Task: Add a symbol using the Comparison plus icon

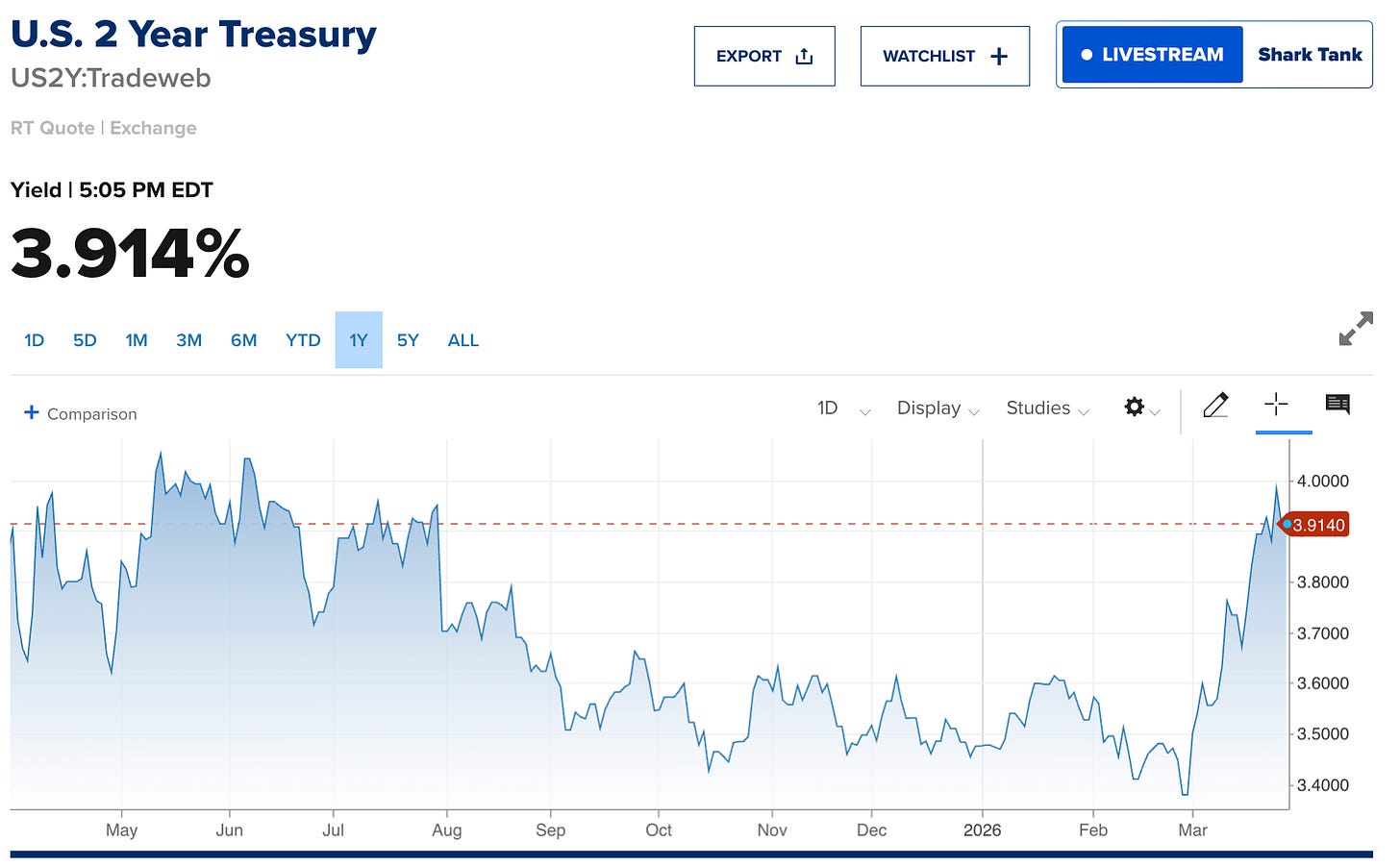Action: coord(32,412)
